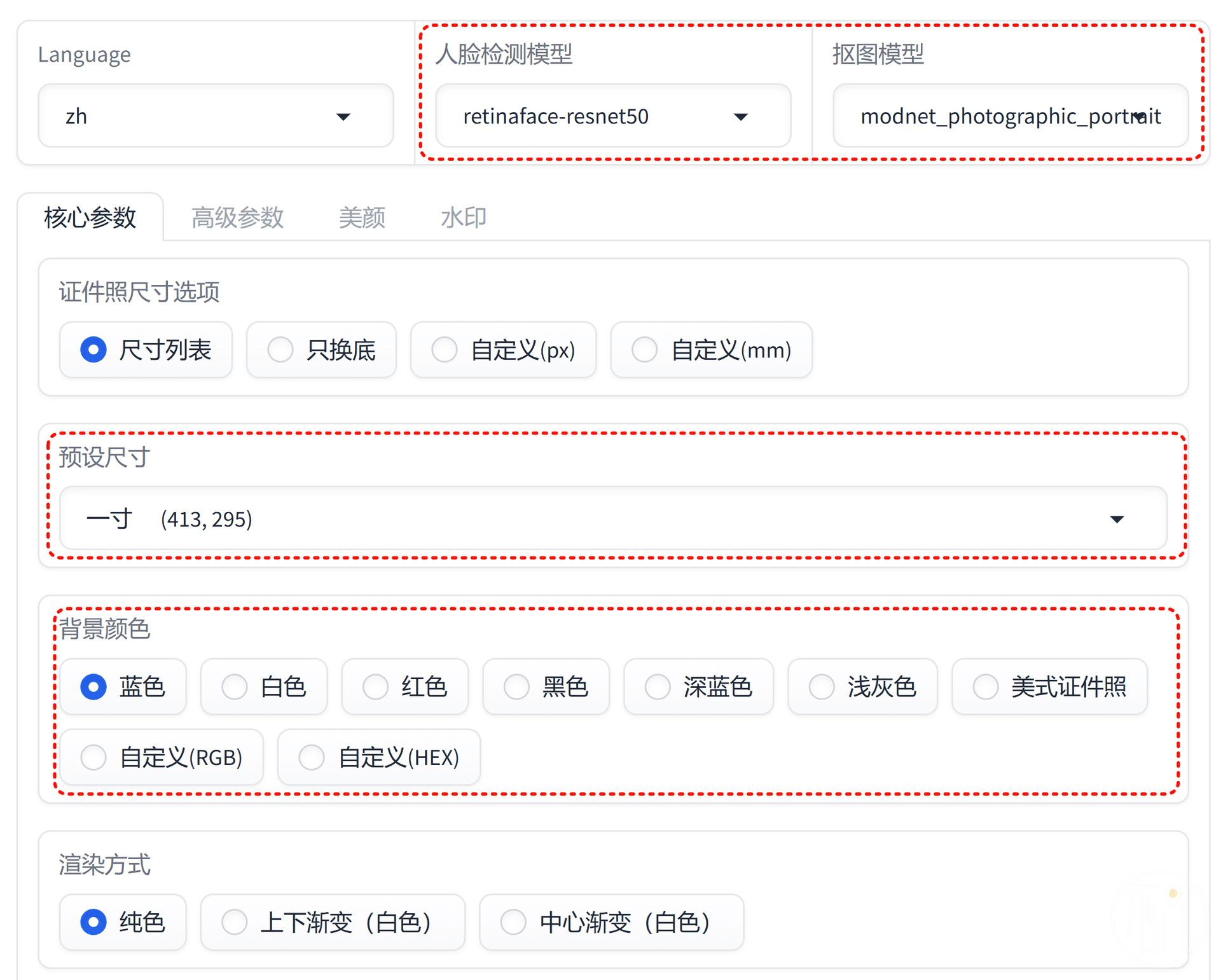Open the 人脸检测模型 dropdown retinaface-resnet50
1221x980 pixels.
tap(613, 116)
